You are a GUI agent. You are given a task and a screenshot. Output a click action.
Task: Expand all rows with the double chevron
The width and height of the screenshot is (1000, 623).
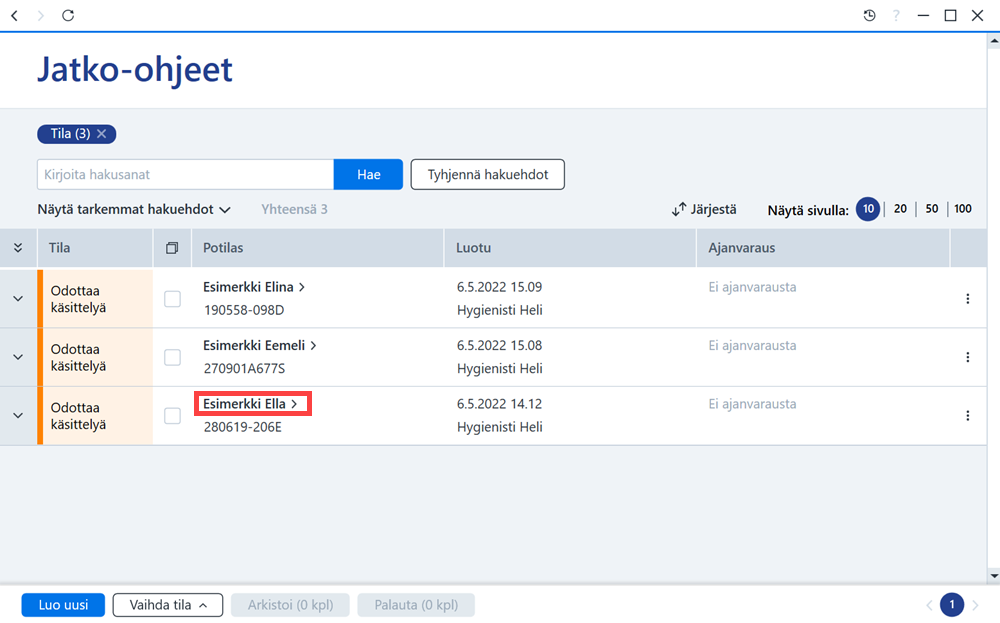pyautogui.click(x=18, y=248)
